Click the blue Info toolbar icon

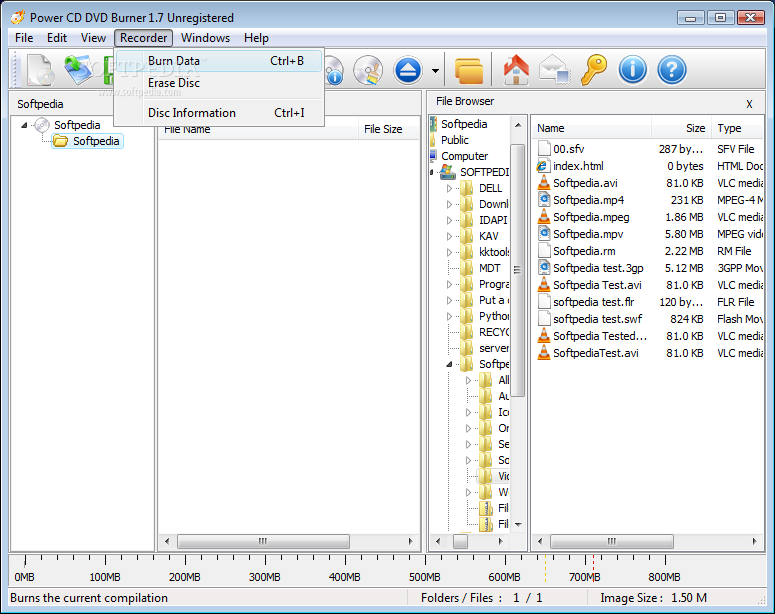point(633,70)
